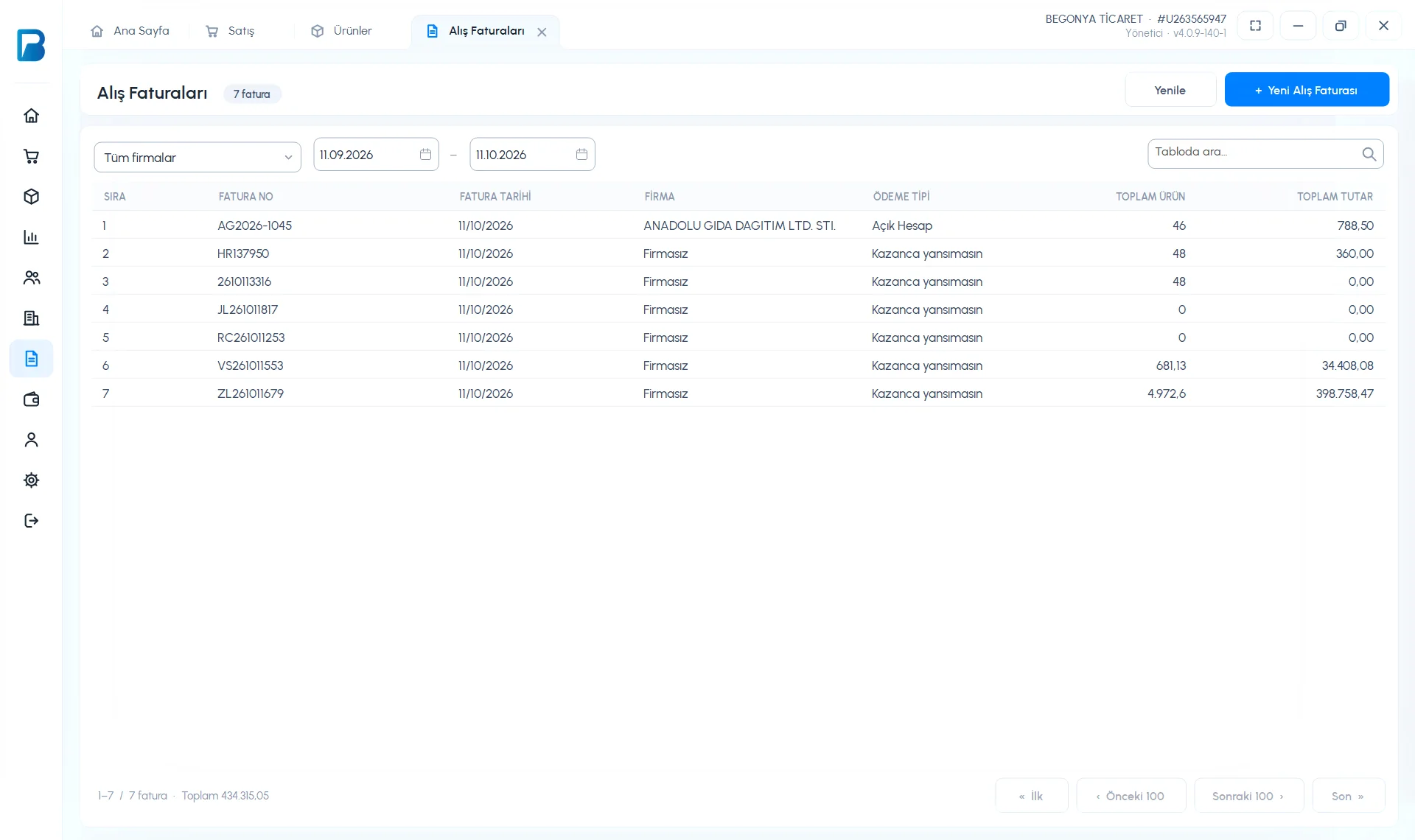Open the reports chart icon in sidebar
The image size is (1415, 840).
(x=31, y=237)
